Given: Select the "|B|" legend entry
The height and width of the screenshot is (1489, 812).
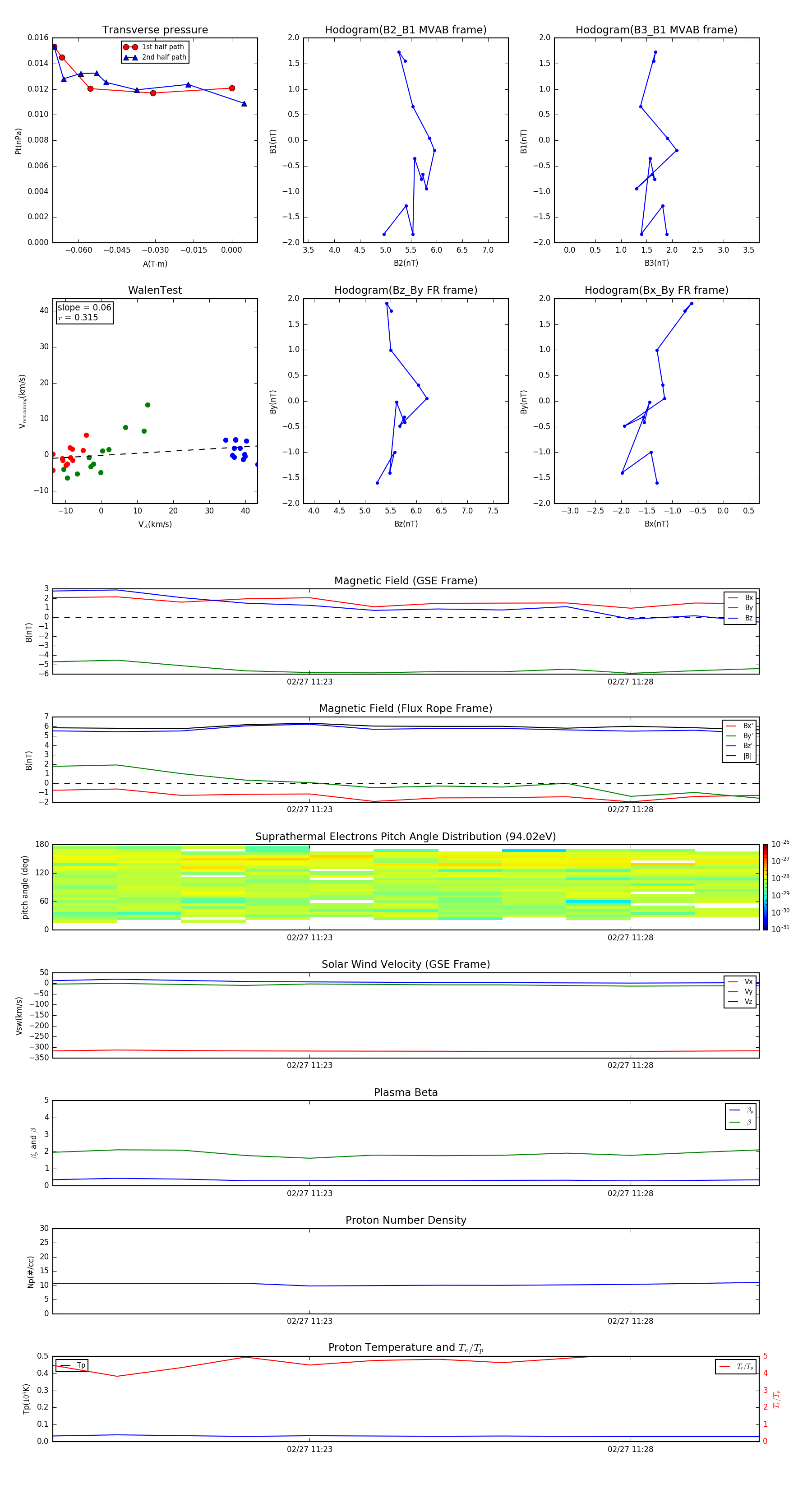Looking at the screenshot, I should pos(739,756).
